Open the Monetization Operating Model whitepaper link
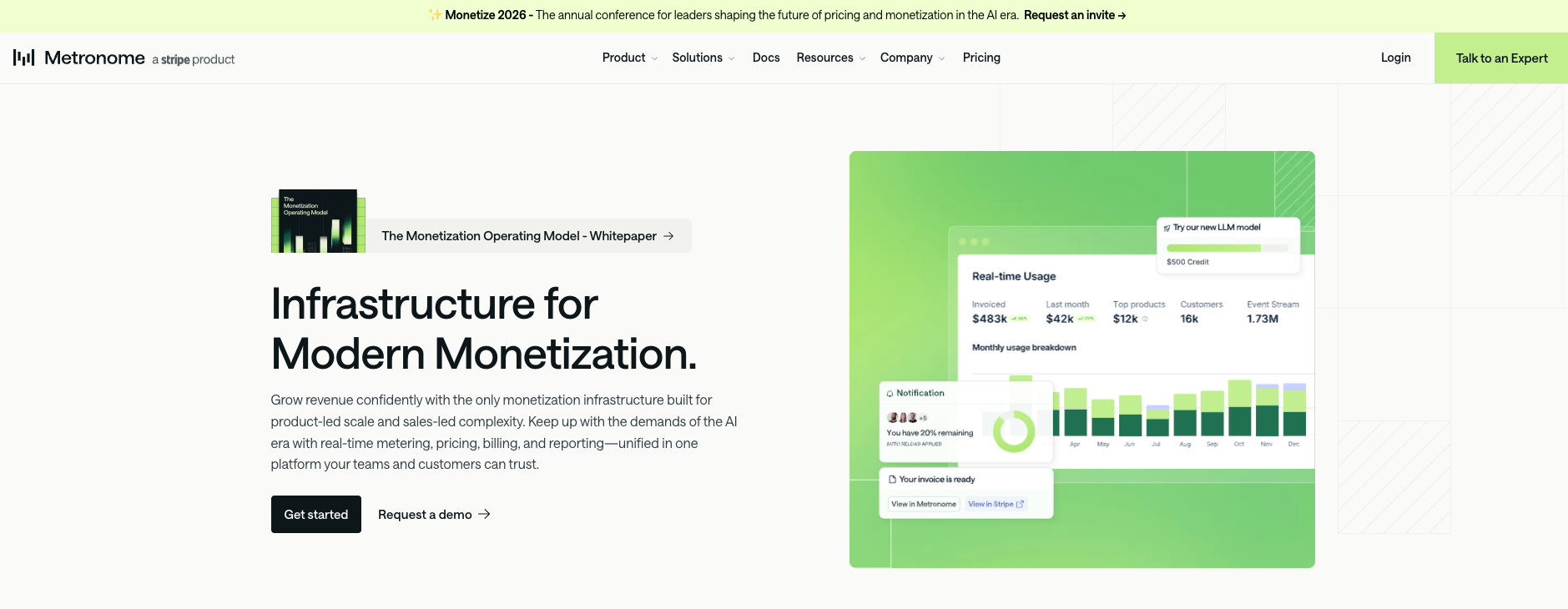Screen dimensions: 1568x609 (528, 236)
